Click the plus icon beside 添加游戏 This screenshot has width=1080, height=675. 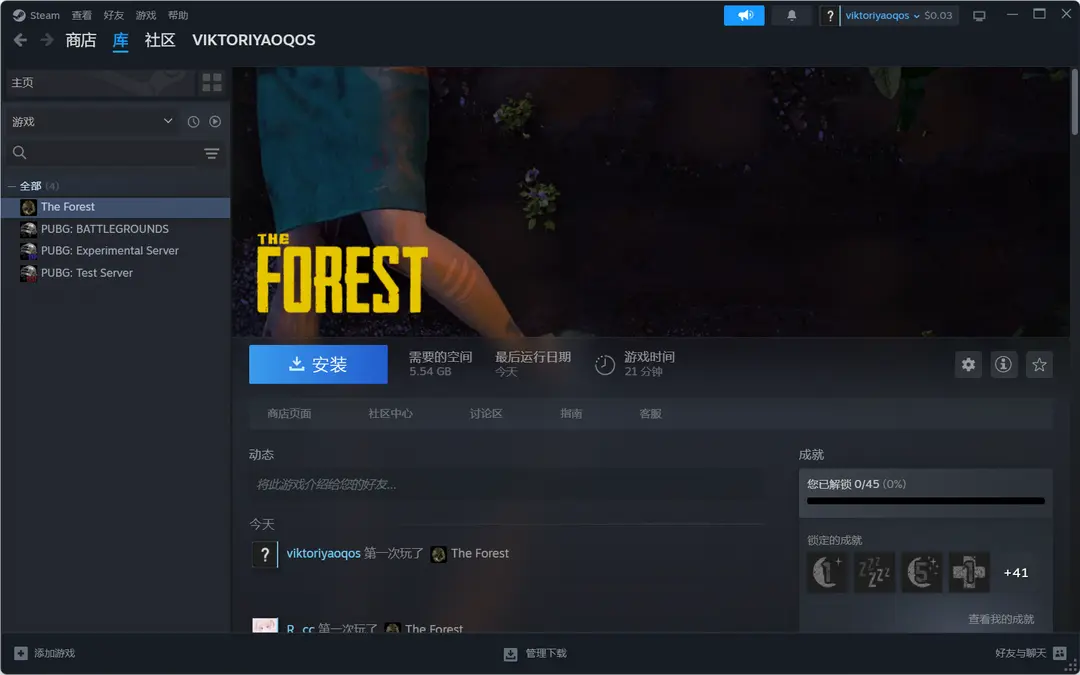pyautogui.click(x=21, y=653)
